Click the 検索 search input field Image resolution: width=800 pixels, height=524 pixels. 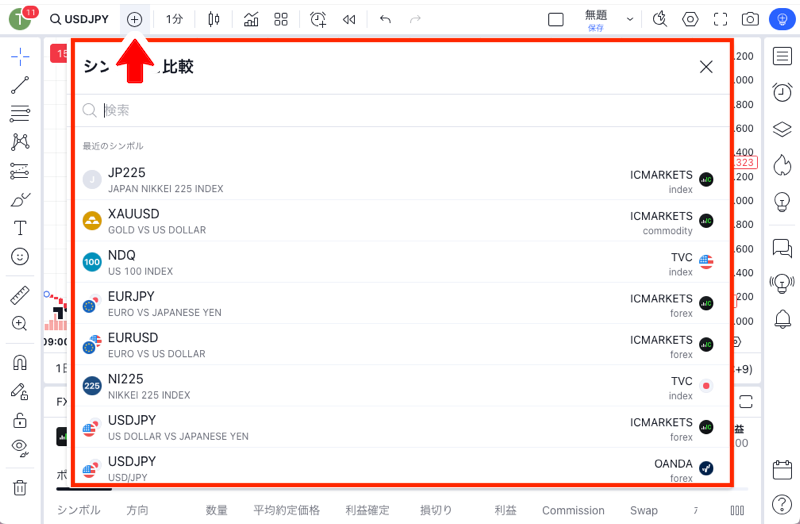coord(402,111)
